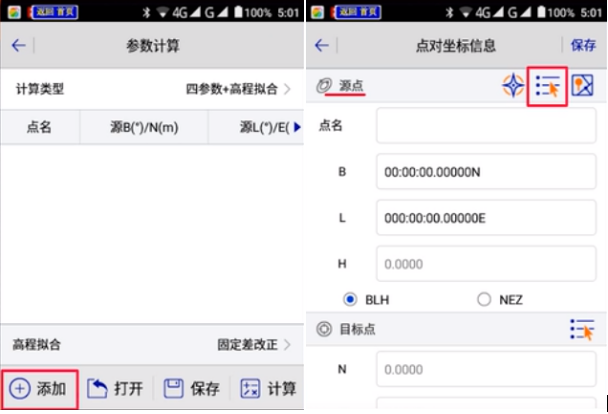Tap the back arrow on 参数计算 screen
This screenshot has width=608, height=414.
[18, 46]
